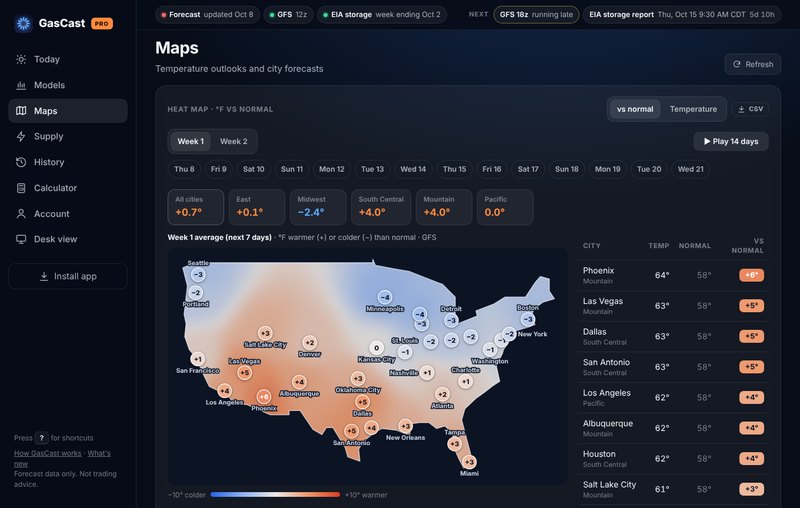Open the Account page

coord(68,214)
